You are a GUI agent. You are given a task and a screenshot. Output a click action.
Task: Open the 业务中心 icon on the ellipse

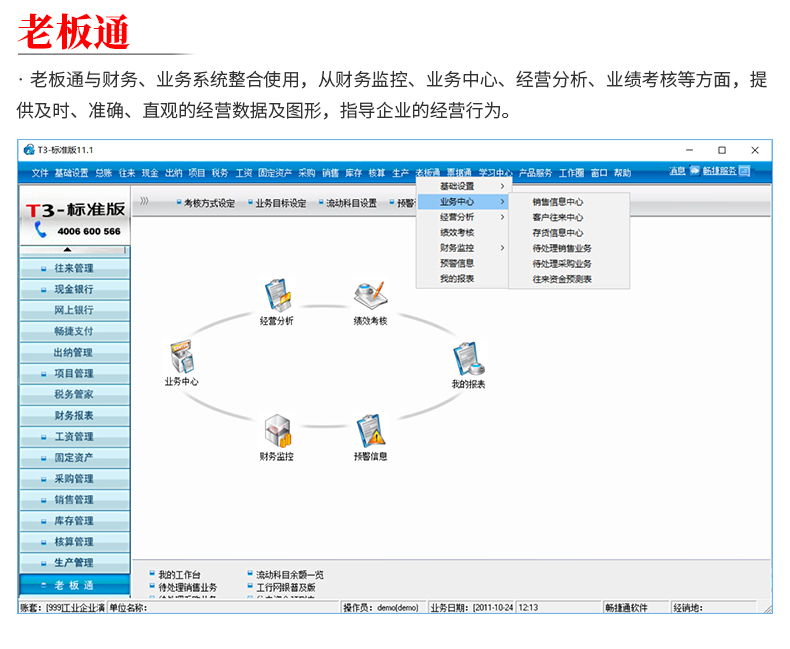(x=181, y=357)
